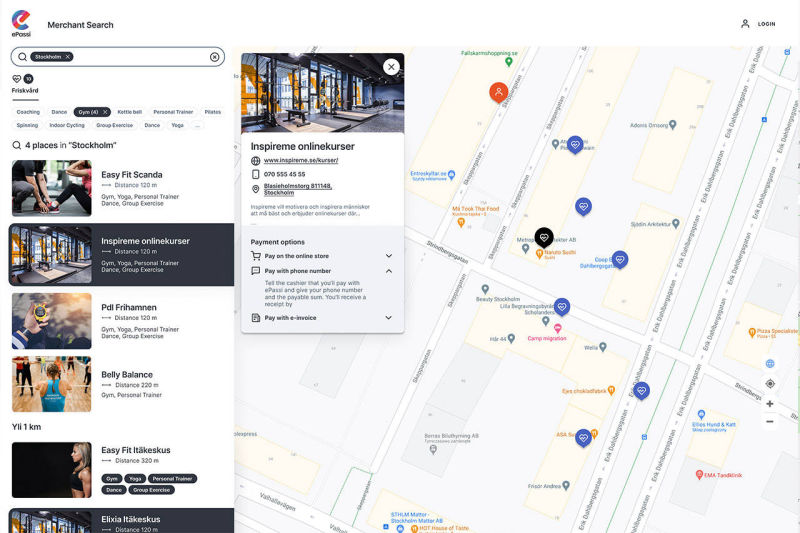This screenshot has height=533, width=800.
Task: Remove the active Gym (4) filter
Action: (105, 112)
